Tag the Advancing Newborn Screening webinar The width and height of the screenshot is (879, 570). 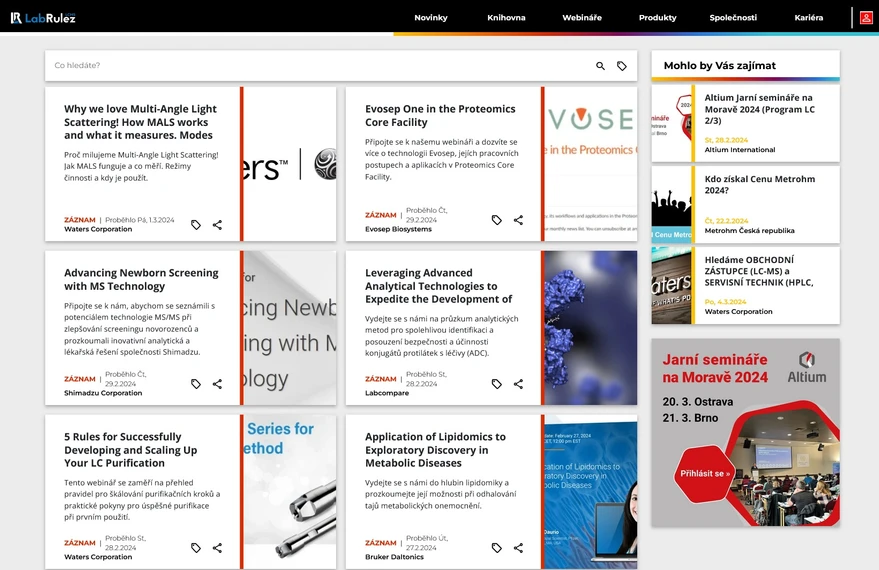(x=196, y=384)
